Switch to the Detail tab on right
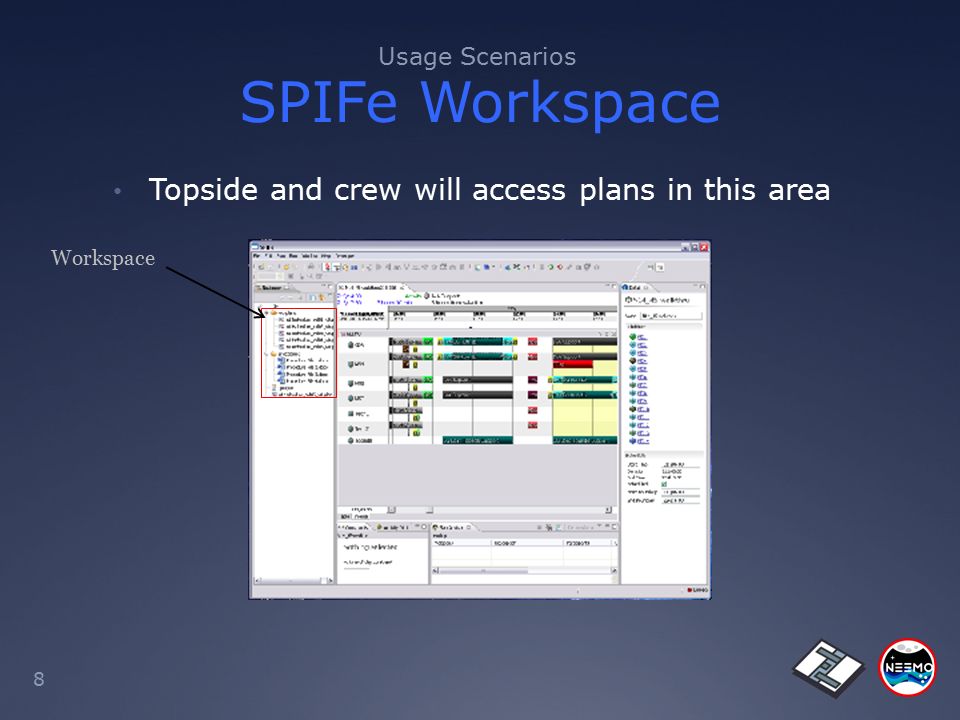Viewport: 960px width, 720px height. coord(636,287)
